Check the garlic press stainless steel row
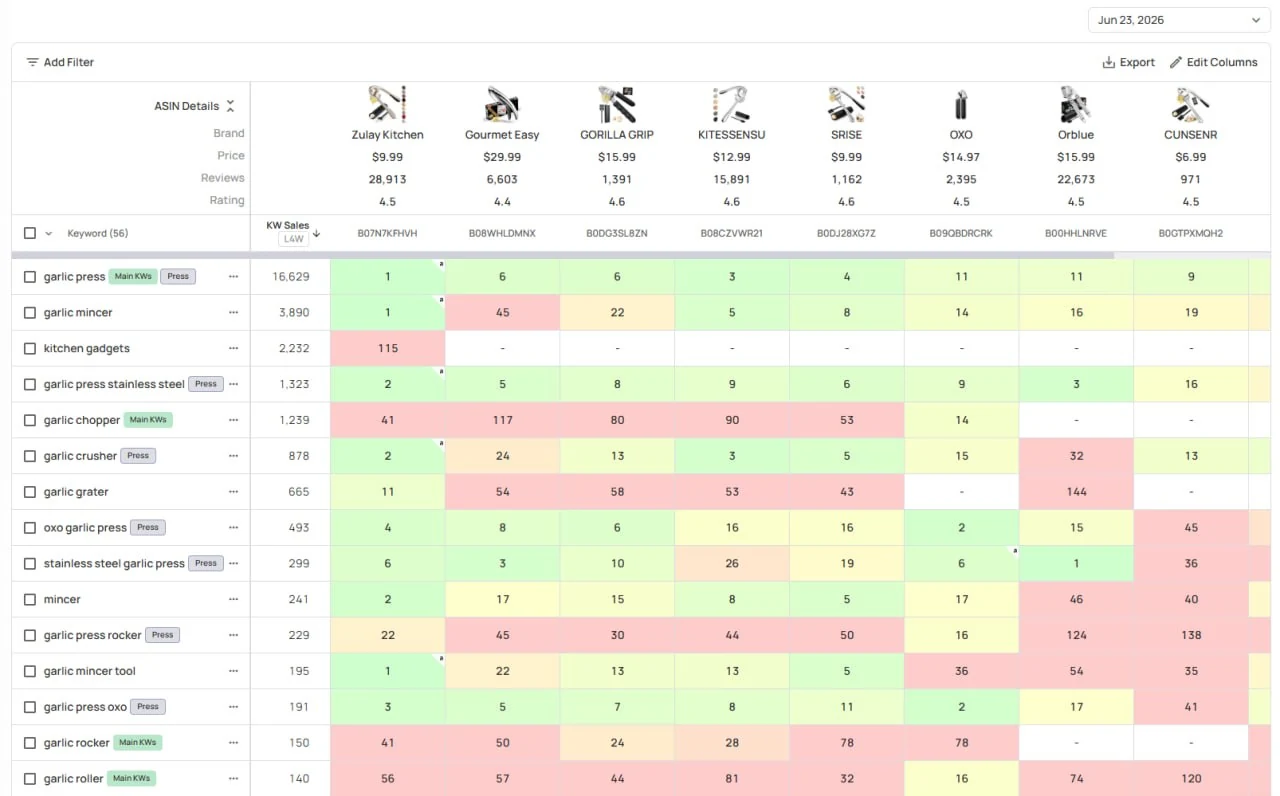The height and width of the screenshot is (796, 1280). click(x=30, y=384)
